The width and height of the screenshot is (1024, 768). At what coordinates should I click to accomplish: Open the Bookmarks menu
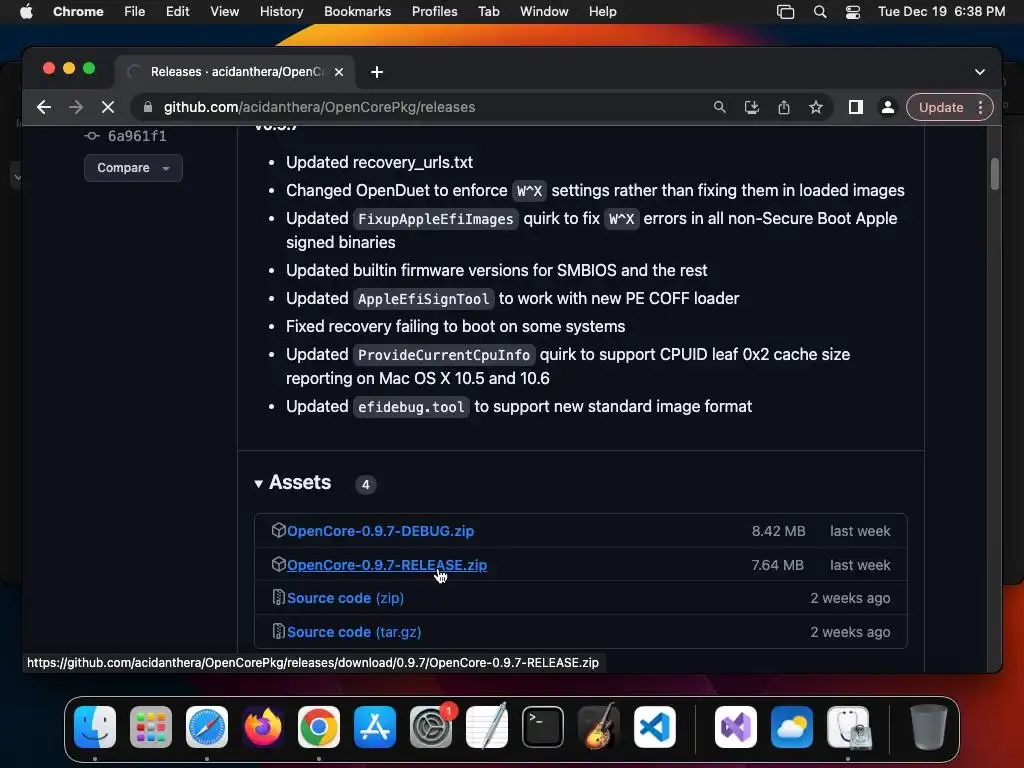357,12
